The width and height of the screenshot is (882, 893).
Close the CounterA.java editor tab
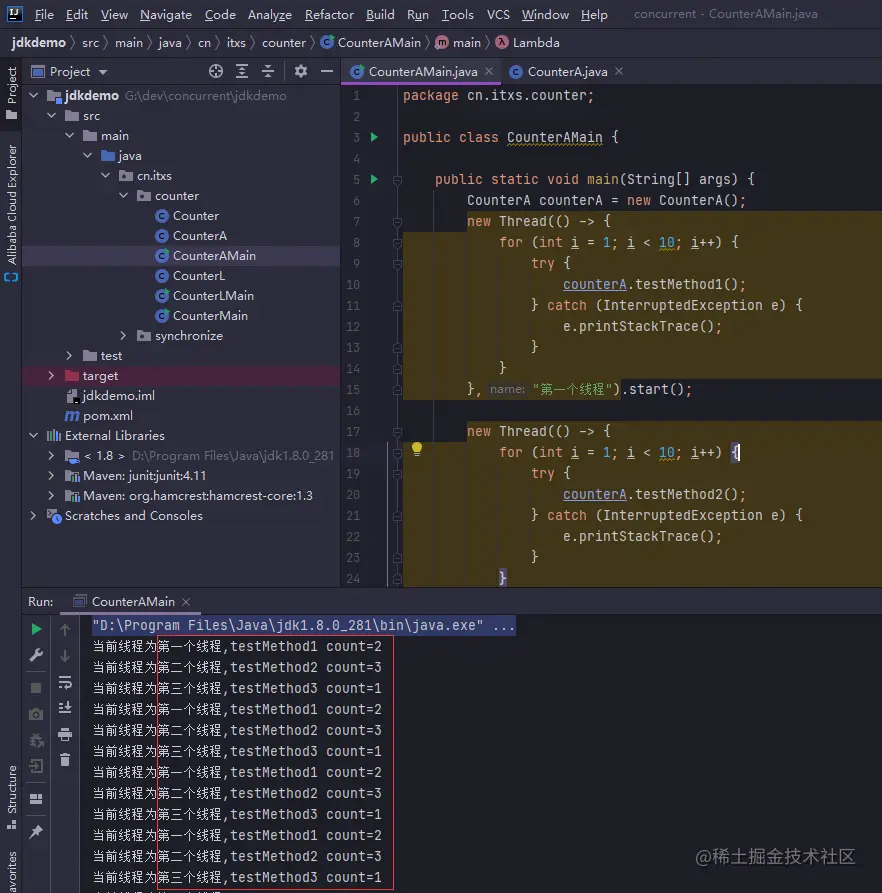[619, 71]
